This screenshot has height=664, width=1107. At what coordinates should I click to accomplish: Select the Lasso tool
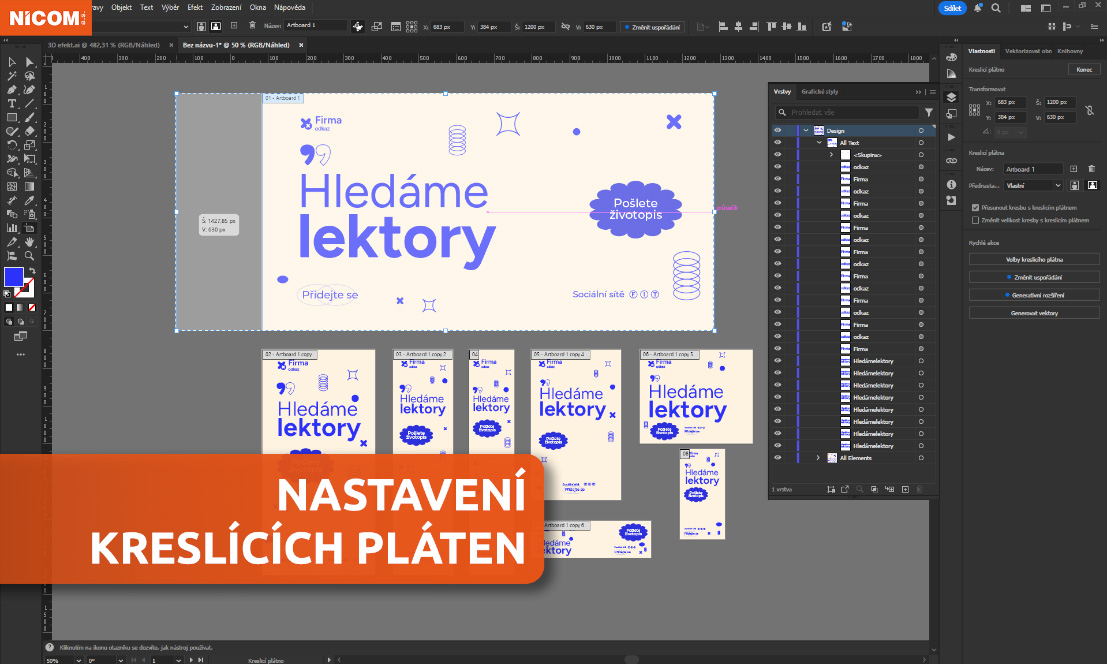point(30,76)
